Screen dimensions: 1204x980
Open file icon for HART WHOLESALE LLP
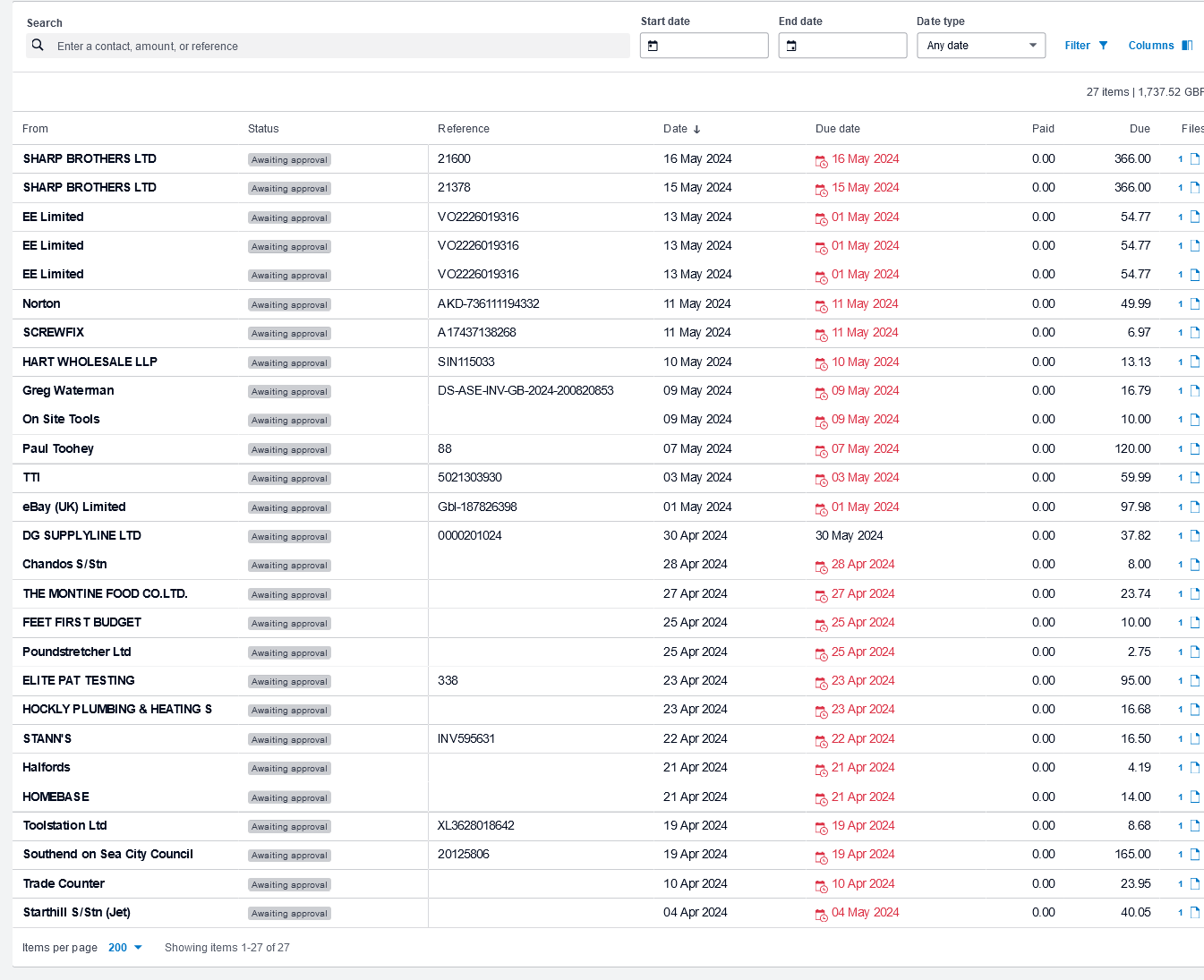1194,362
